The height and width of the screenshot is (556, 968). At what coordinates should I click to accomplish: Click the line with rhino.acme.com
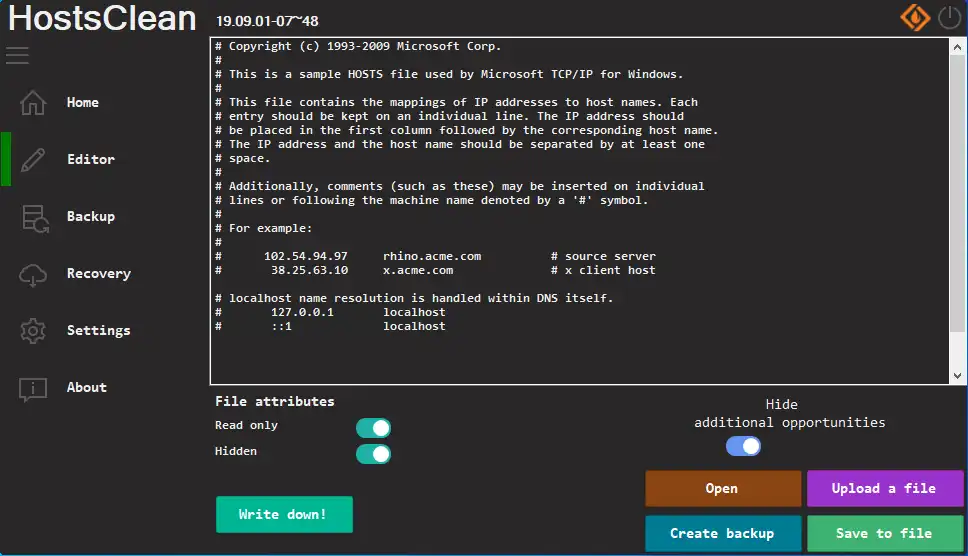pos(435,256)
